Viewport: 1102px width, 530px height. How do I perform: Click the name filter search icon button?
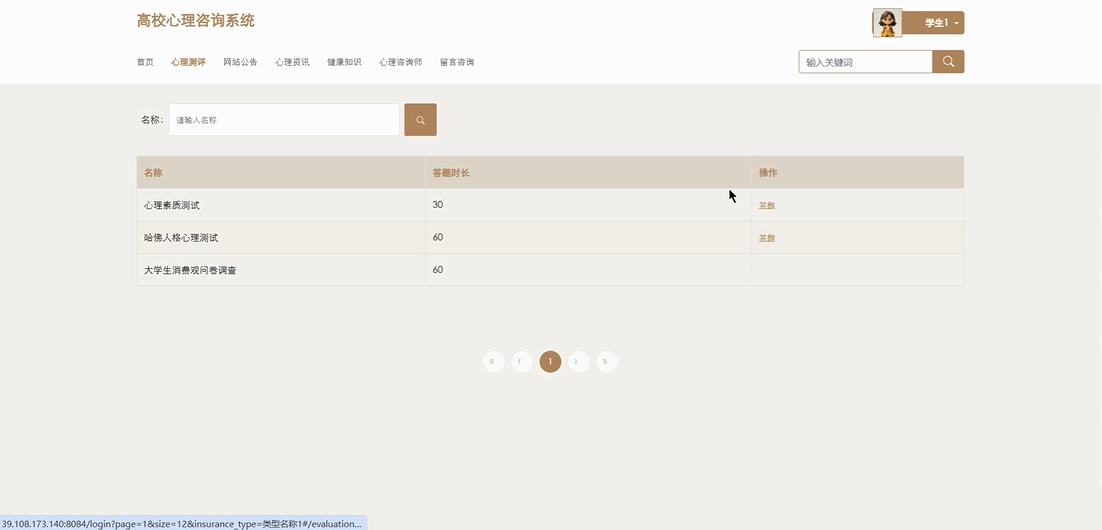(420, 120)
